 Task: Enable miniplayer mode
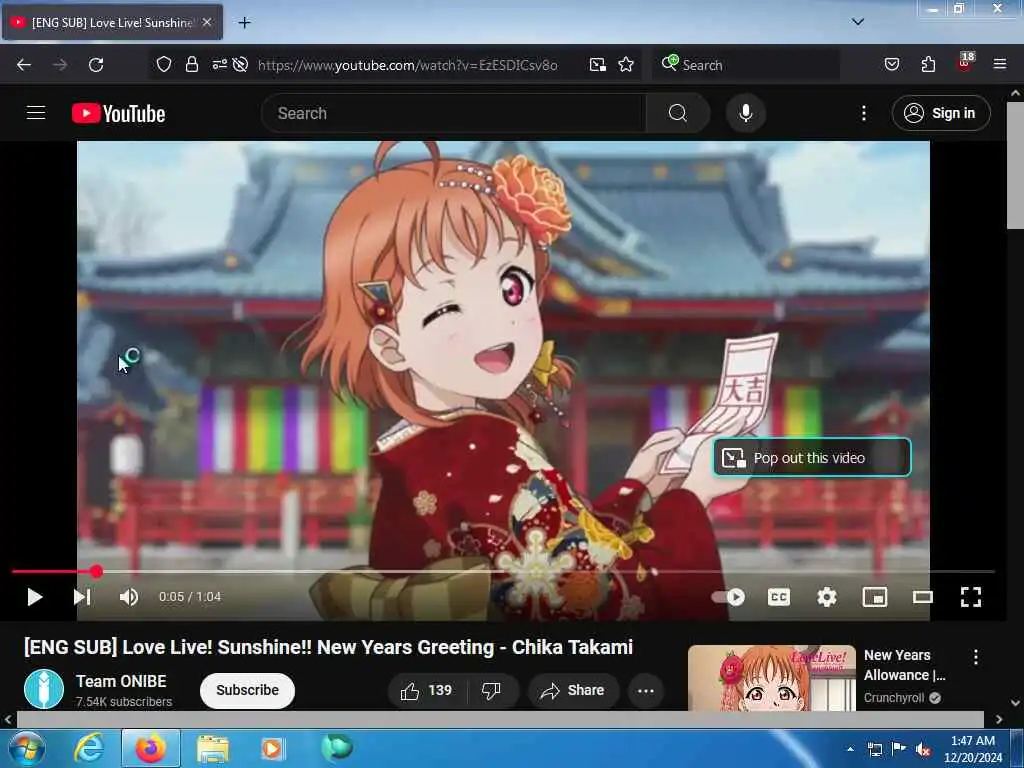point(874,597)
